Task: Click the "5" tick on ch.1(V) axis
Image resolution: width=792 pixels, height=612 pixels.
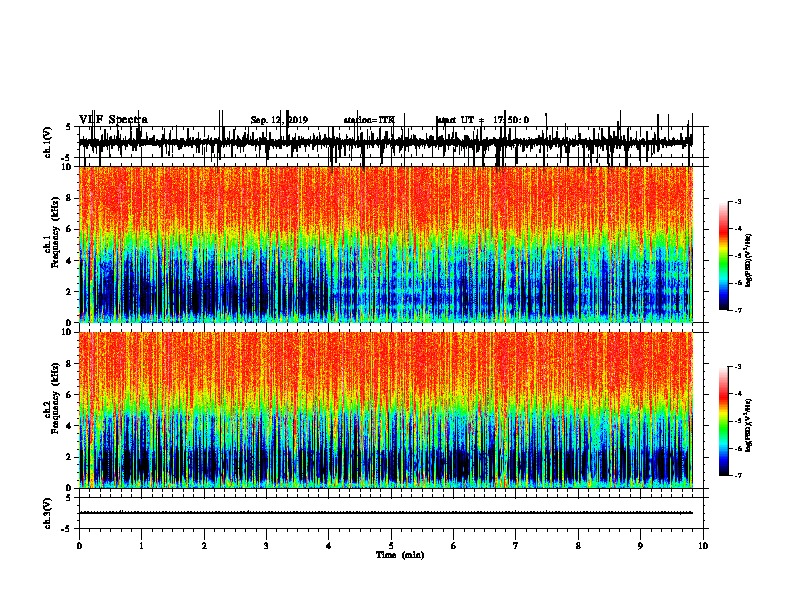Action: (x=68, y=127)
